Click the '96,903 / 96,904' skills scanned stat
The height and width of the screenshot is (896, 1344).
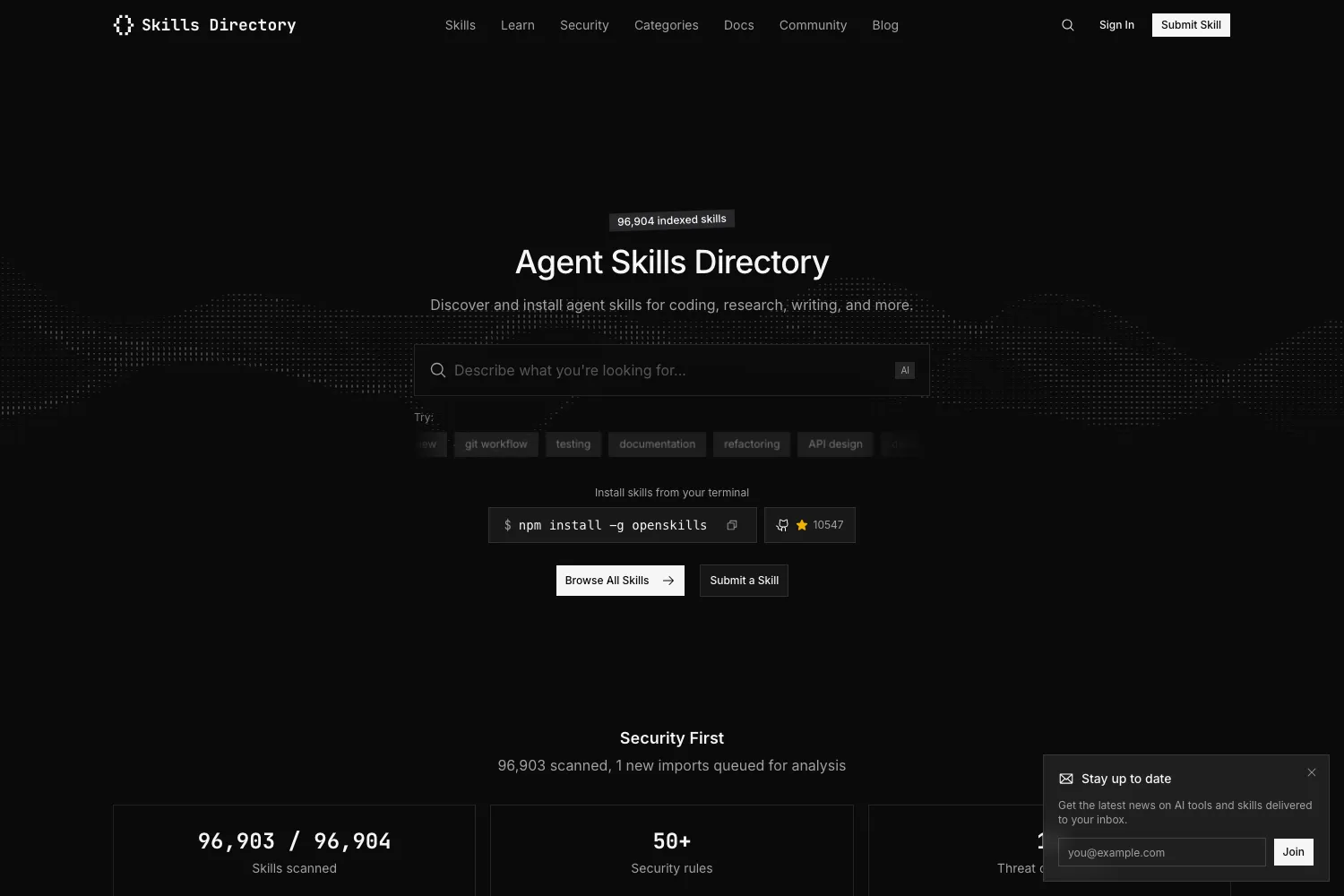pyautogui.click(x=295, y=841)
